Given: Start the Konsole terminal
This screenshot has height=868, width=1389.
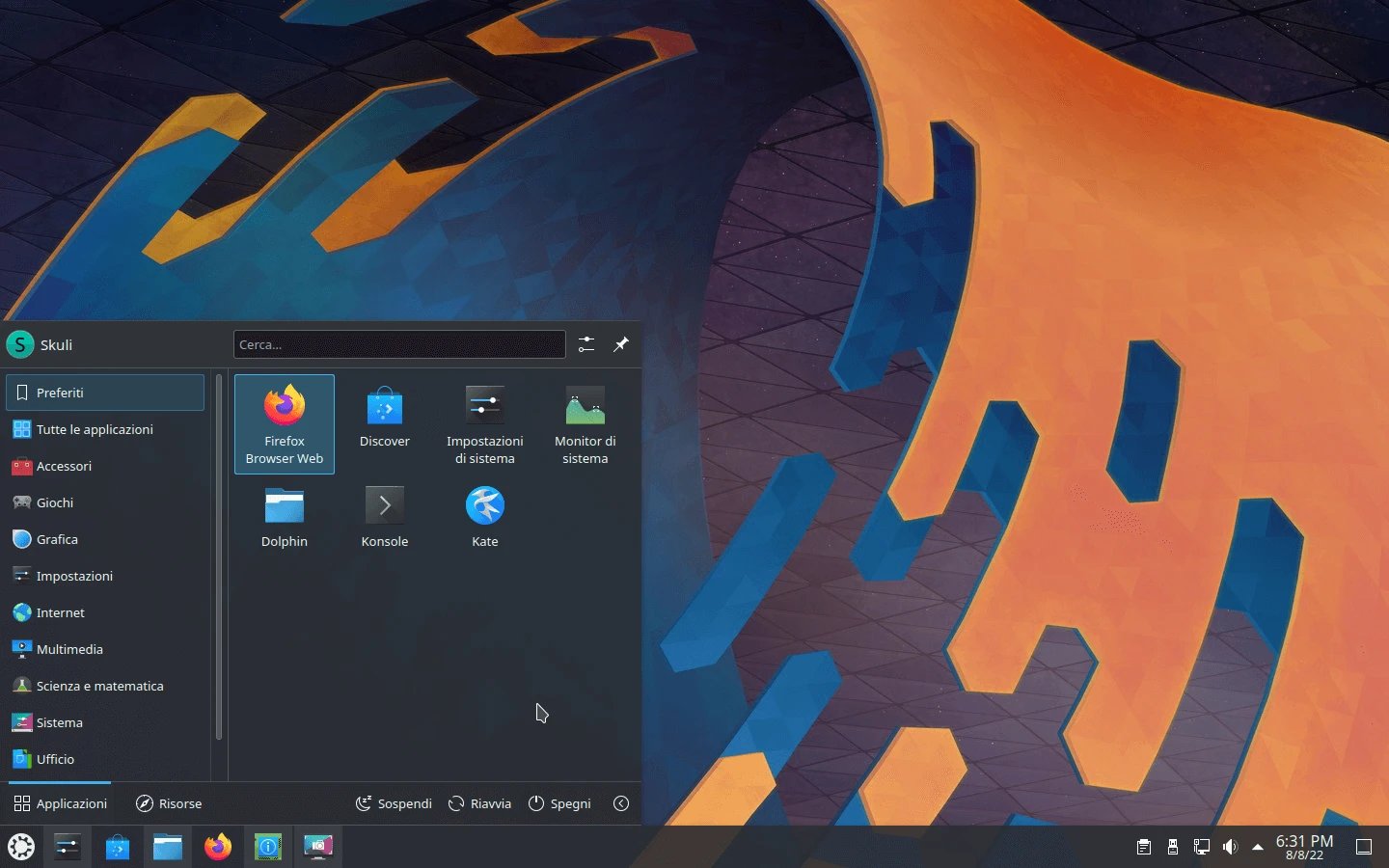Looking at the screenshot, I should coord(384,516).
